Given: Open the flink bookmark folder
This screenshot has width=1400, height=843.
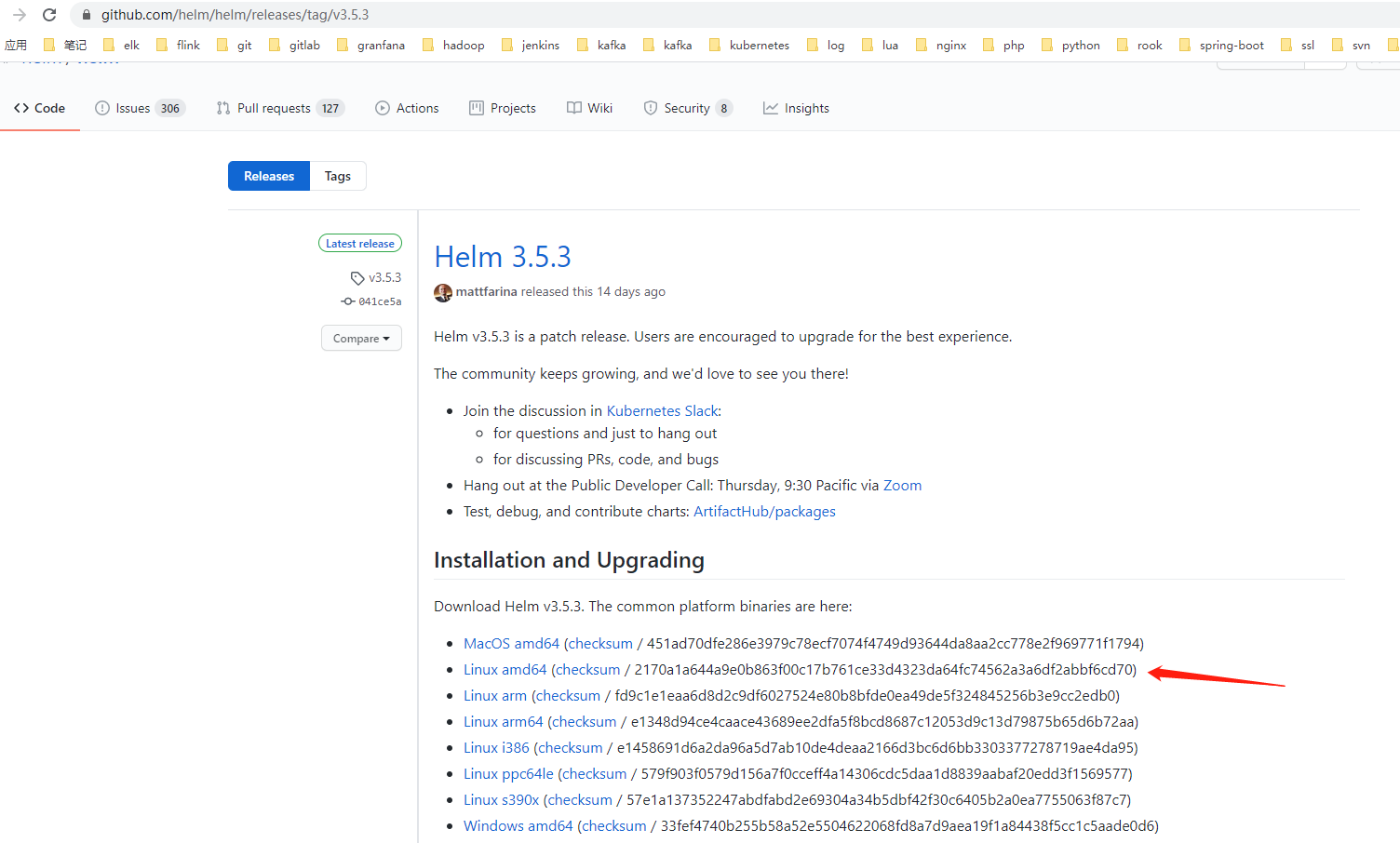Looking at the screenshot, I should point(178,45).
